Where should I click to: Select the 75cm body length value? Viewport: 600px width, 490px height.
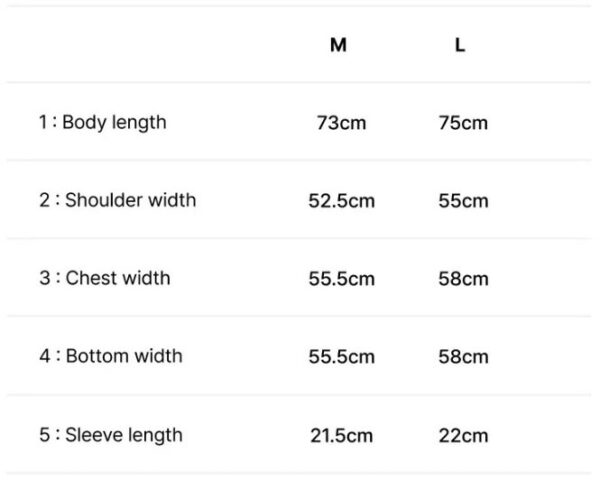(463, 123)
